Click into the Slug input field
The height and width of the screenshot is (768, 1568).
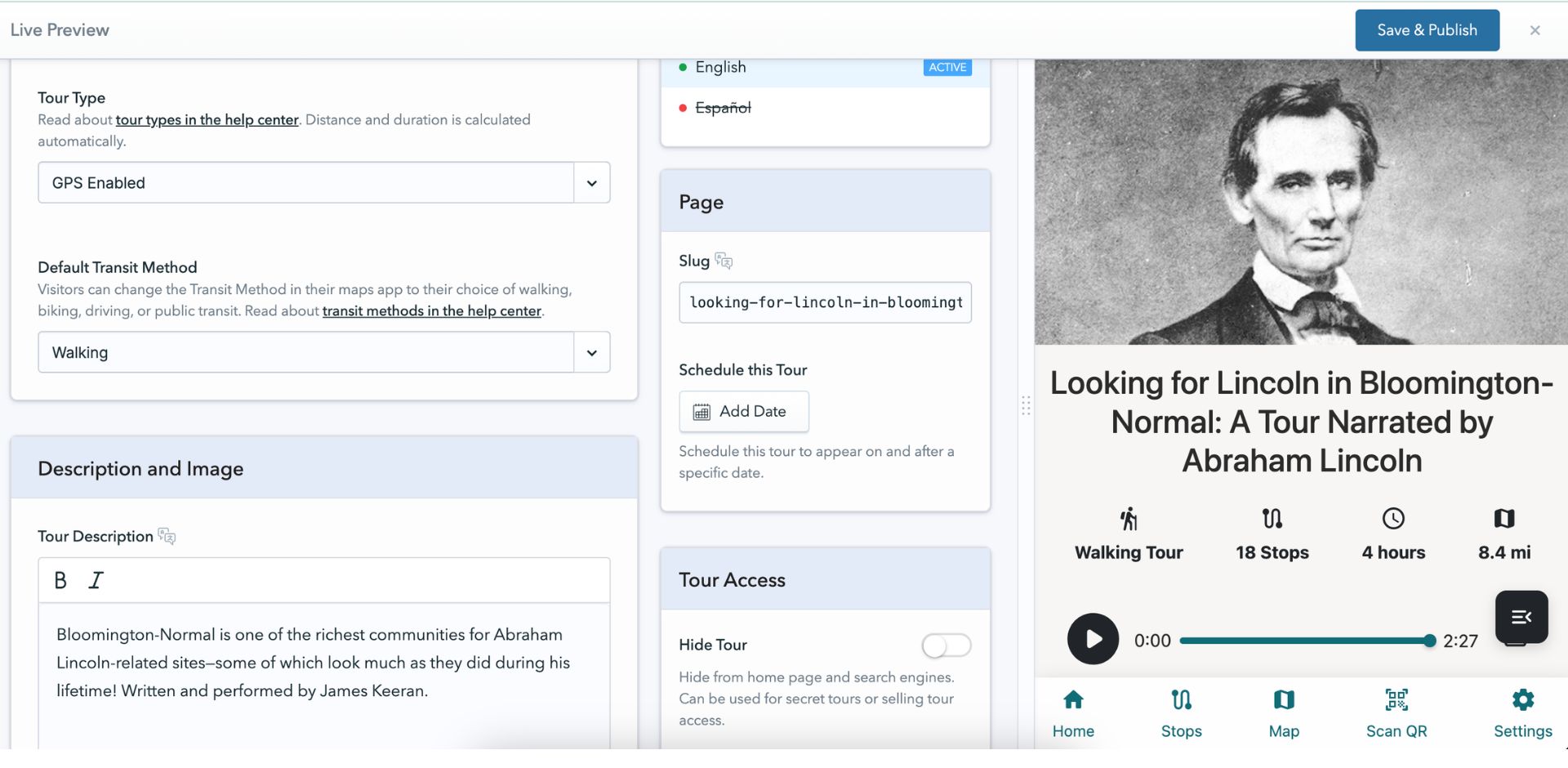(x=825, y=303)
